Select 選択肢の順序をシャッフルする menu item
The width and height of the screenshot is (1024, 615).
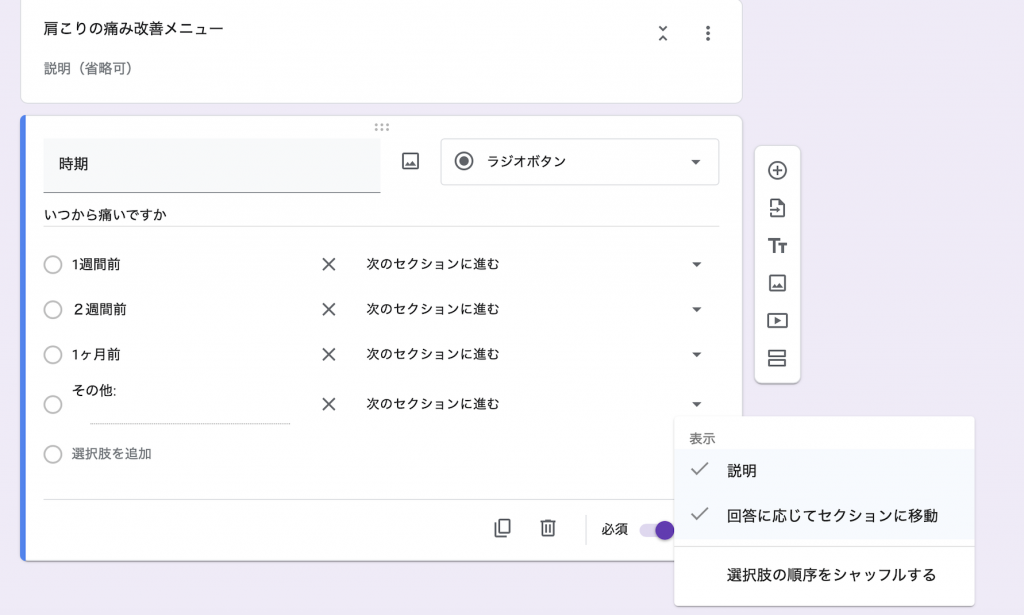coord(830,575)
